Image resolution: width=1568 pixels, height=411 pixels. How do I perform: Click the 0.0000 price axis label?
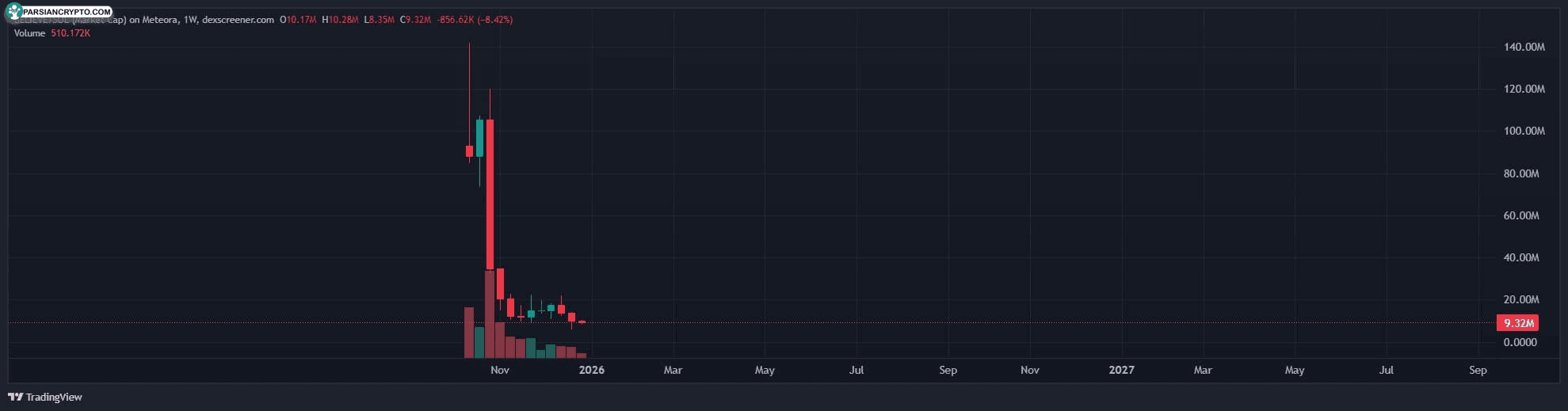coord(1520,342)
